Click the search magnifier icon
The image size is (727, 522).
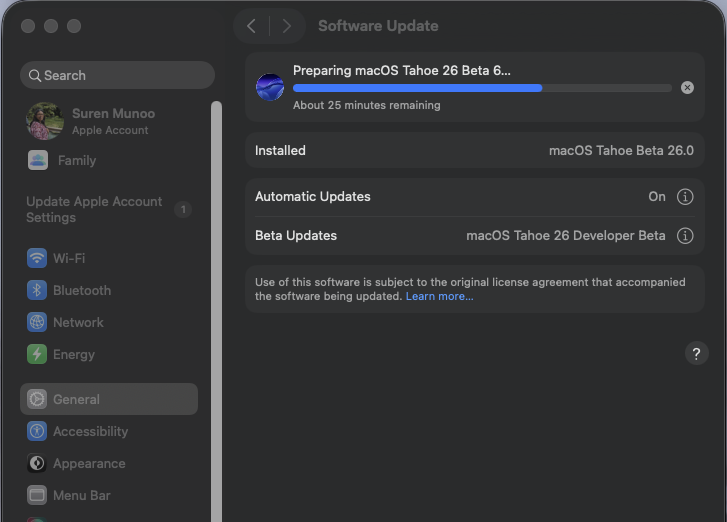coord(35,76)
